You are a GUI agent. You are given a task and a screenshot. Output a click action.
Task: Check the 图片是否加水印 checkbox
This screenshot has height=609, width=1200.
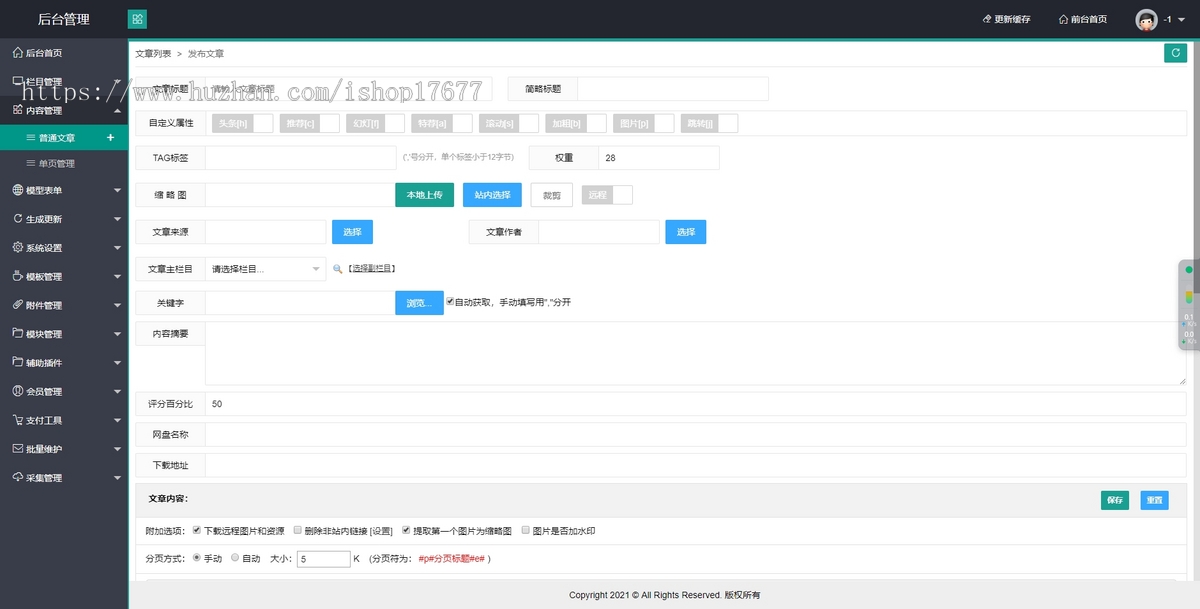[x=526, y=530]
